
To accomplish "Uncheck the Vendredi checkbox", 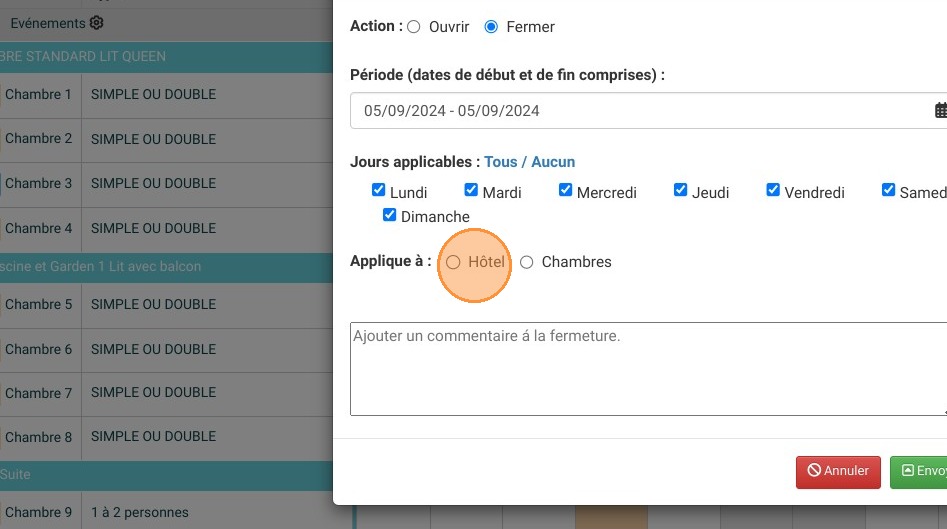I will 773,190.
